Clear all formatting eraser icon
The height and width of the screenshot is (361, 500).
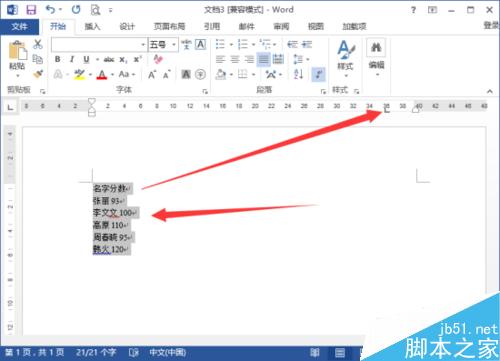click(x=158, y=59)
